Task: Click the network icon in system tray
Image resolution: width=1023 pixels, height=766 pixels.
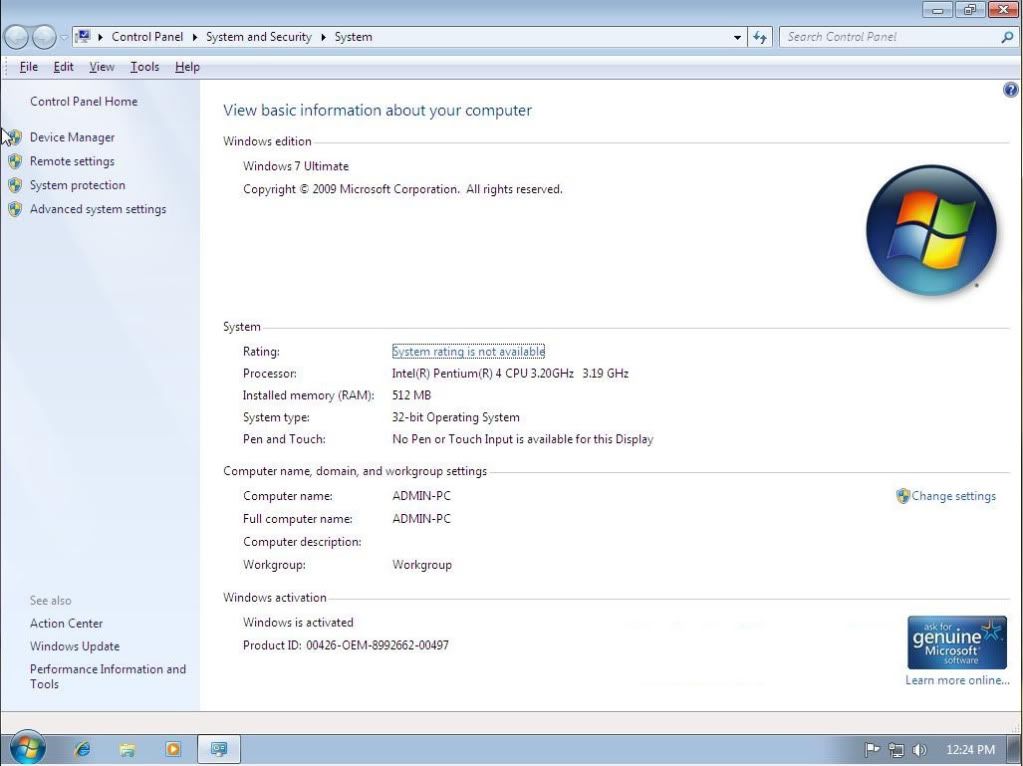Action: [896, 750]
